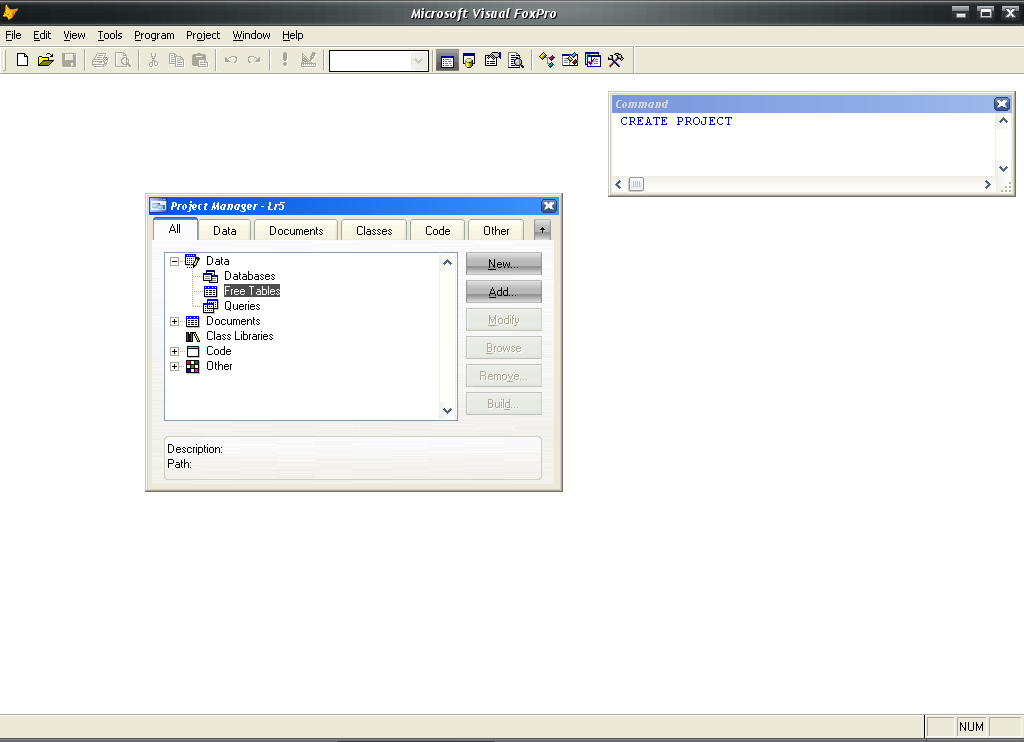
Task: Click the Databases icon in project tree
Action: (x=210, y=276)
